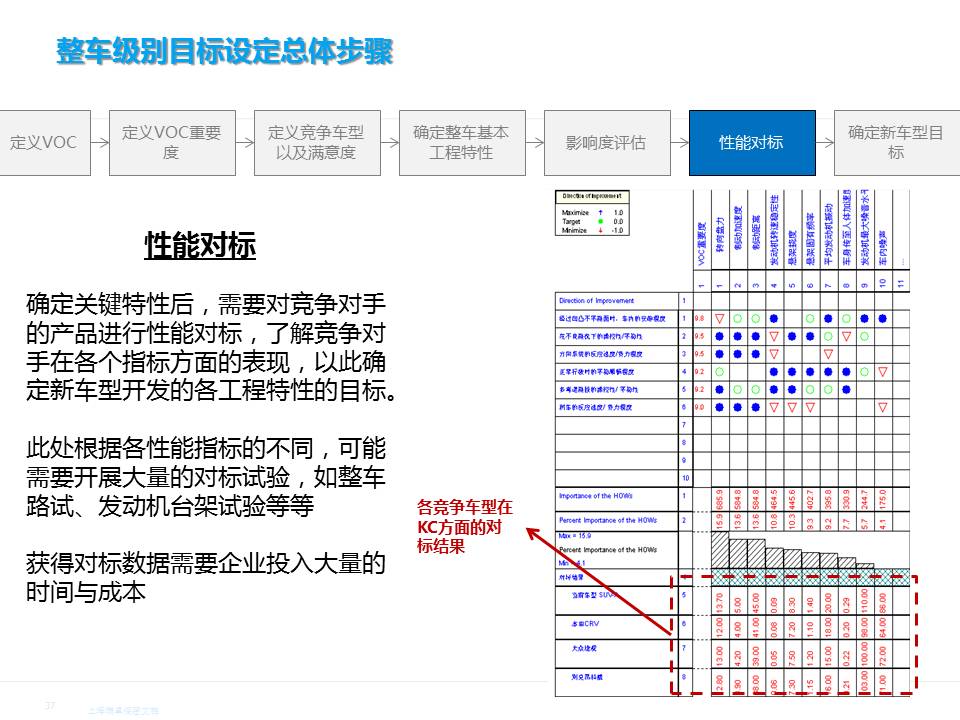This screenshot has width=960, height=720.
Task: Click the VOC importance value 9.0
Action: (x=699, y=407)
